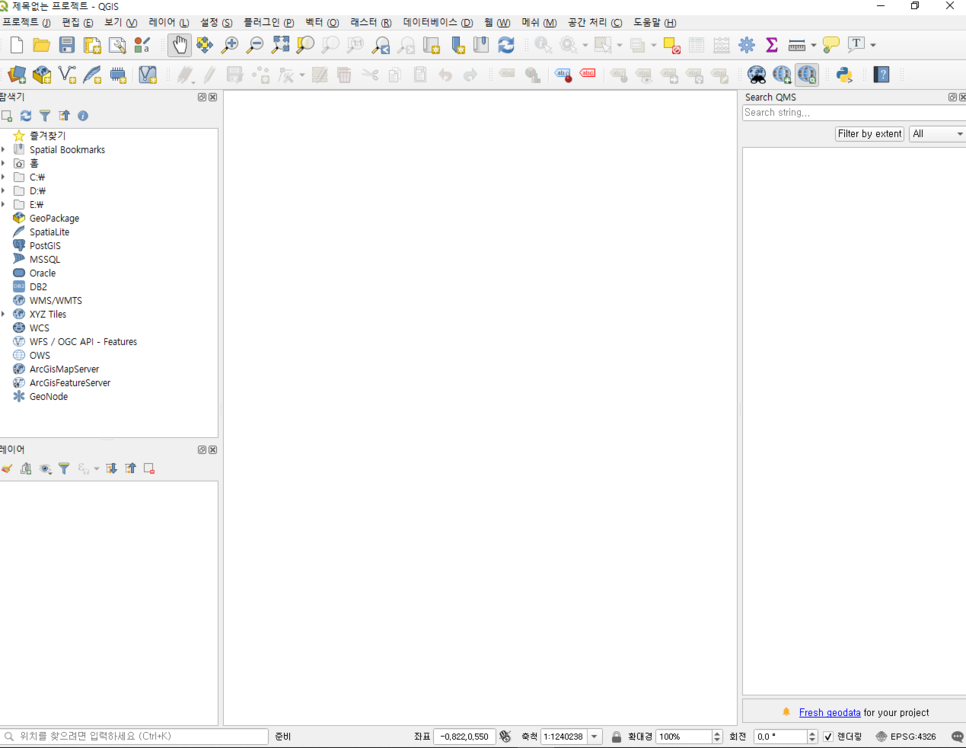Viewport: 966px width, 748px height.
Task: Open the new print layout icon
Action: click(92, 45)
